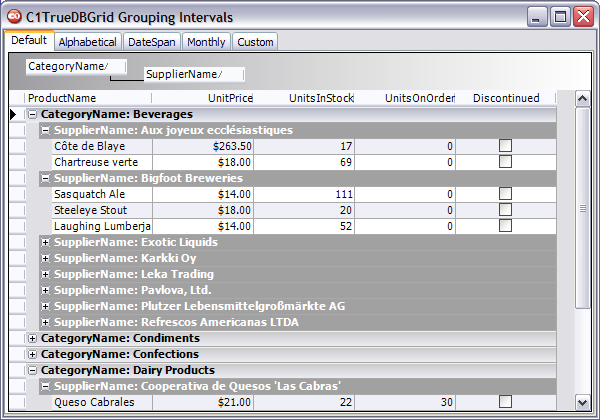Switch to the Alphabetical tab

click(x=88, y=42)
